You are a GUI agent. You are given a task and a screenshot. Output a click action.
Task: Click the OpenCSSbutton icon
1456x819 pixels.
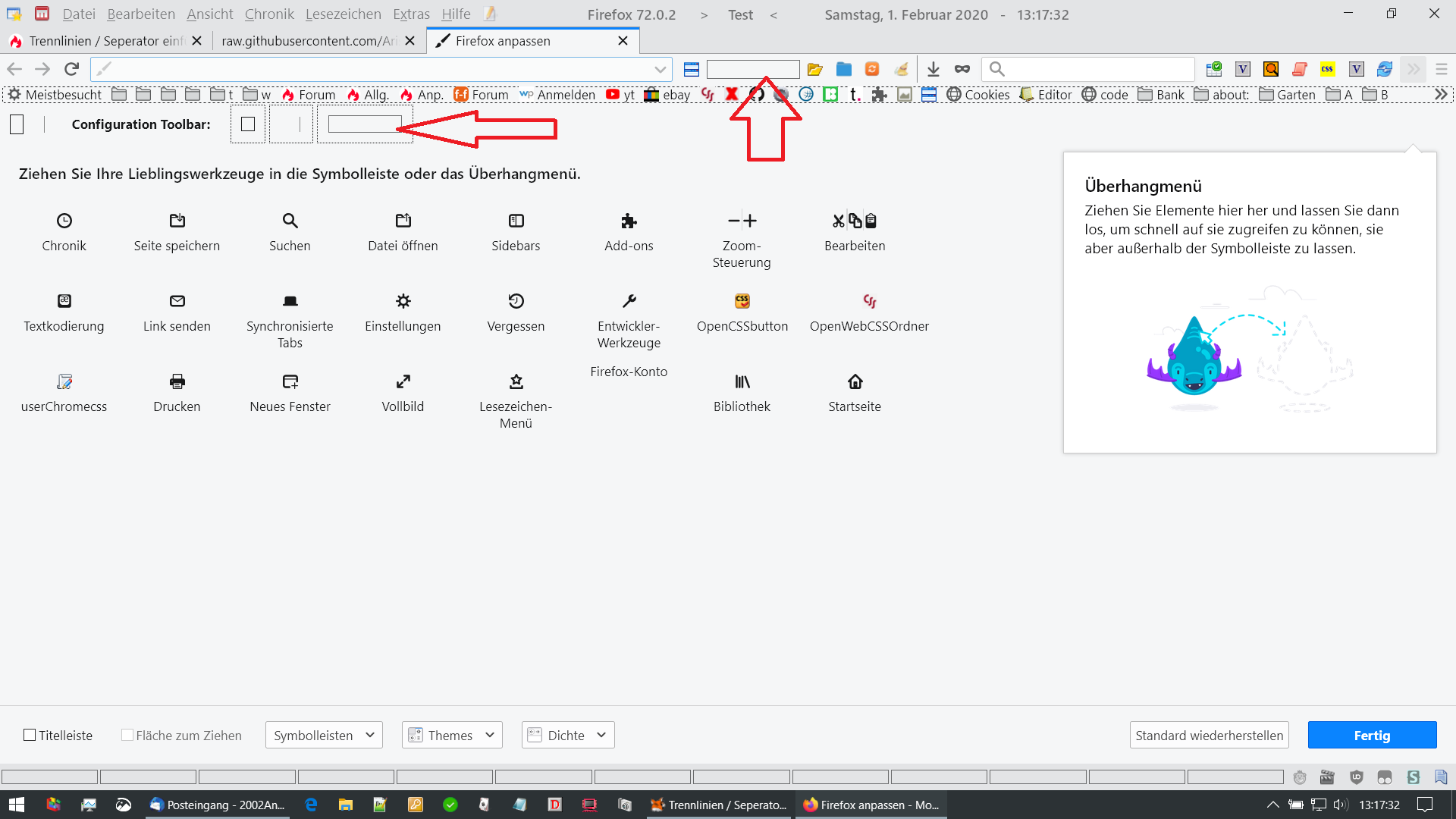click(742, 301)
